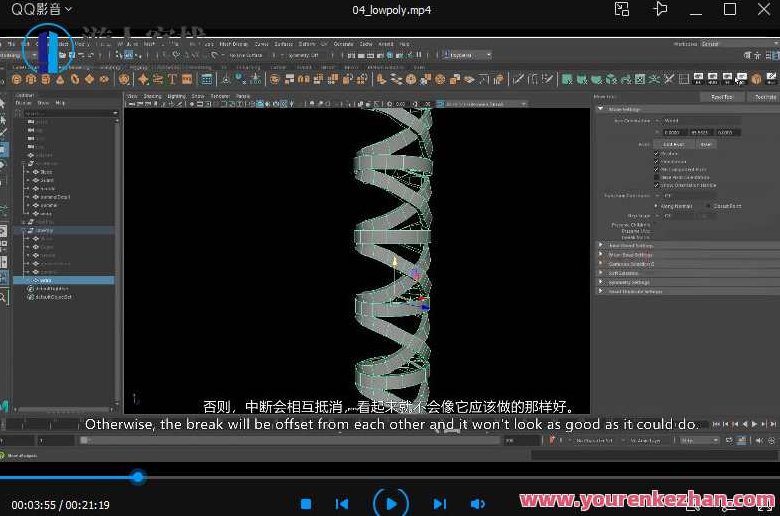The image size is (780, 516).
Task: Open the viewport renderer dropdown in panel toolbar
Action: (x=485, y=104)
